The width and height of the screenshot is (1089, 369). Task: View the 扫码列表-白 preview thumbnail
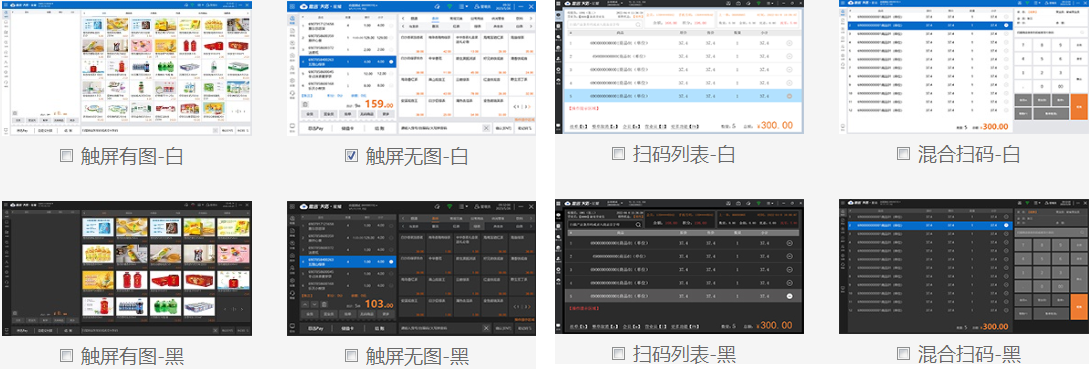point(679,67)
